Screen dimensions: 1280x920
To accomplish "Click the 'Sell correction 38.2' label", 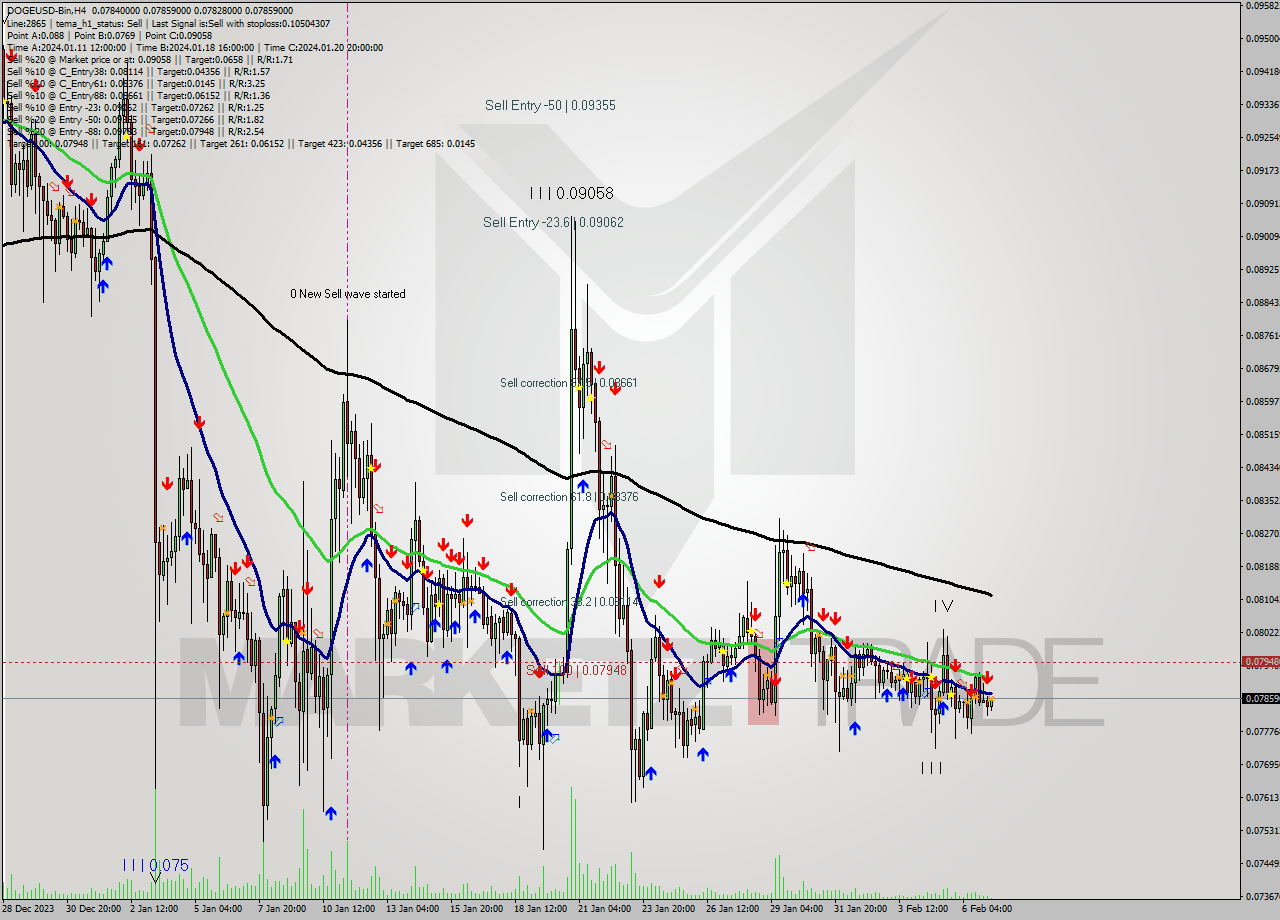I will pos(570,602).
